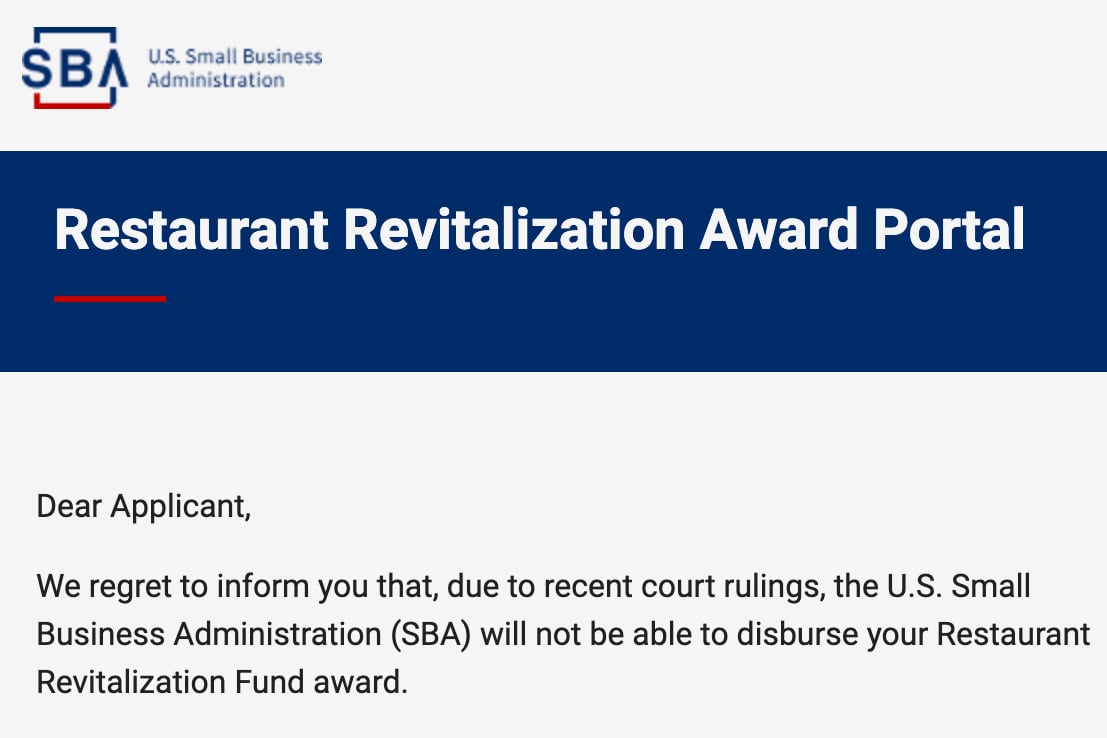The height and width of the screenshot is (738, 1107).
Task: Click the red underline below the heading
Action: click(x=109, y=299)
